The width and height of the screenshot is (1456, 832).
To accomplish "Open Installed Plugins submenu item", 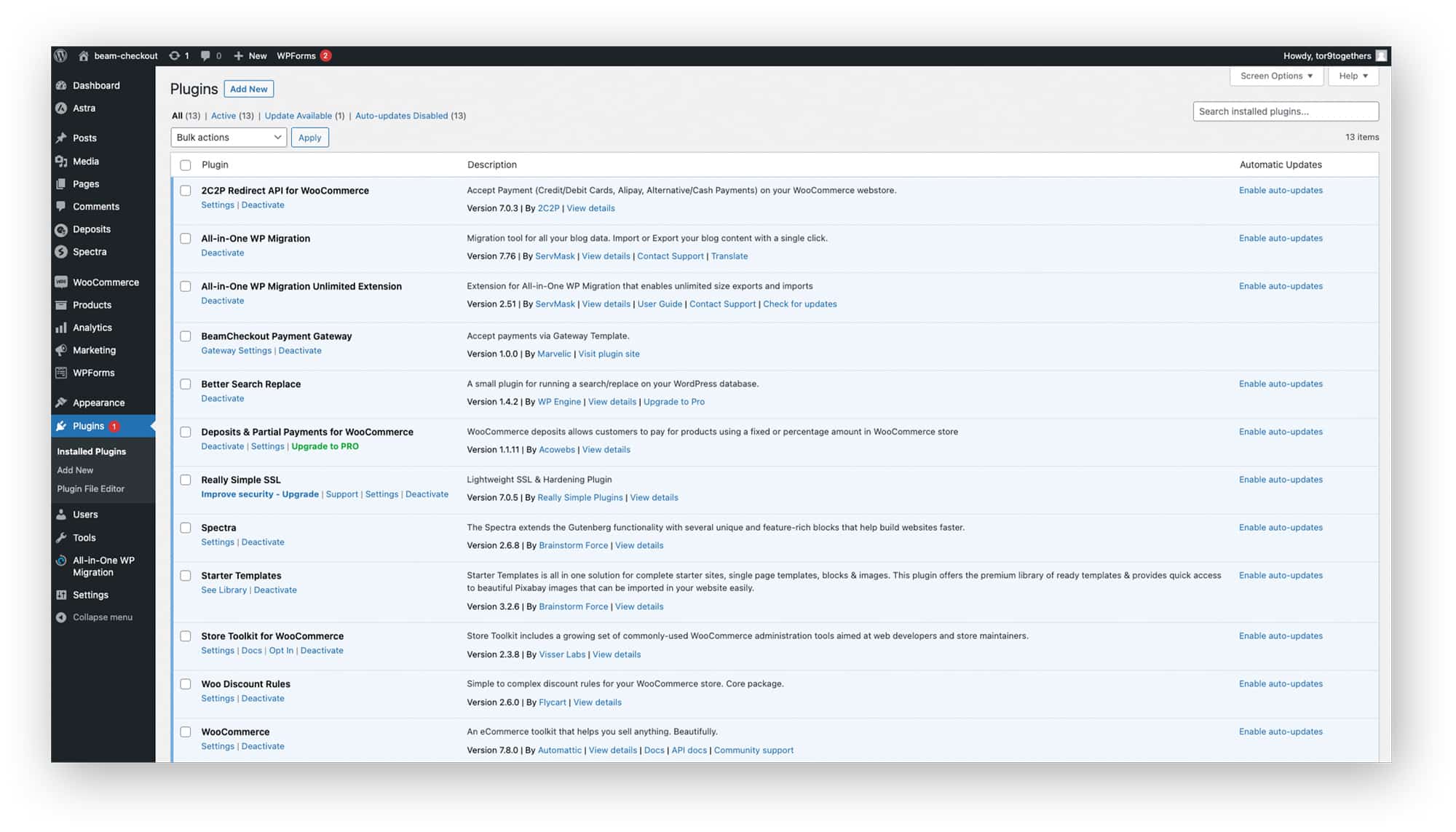I will [92, 451].
